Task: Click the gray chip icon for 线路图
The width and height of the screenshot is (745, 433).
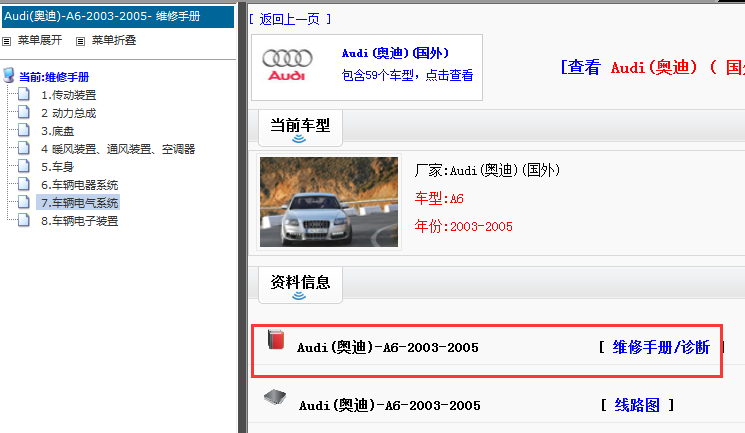Action: click(x=275, y=397)
